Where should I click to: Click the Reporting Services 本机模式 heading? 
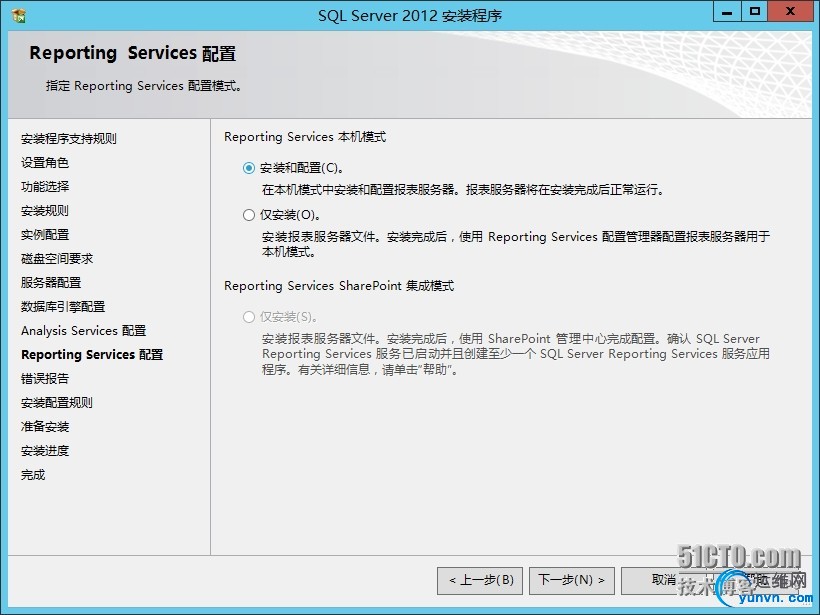[305, 137]
